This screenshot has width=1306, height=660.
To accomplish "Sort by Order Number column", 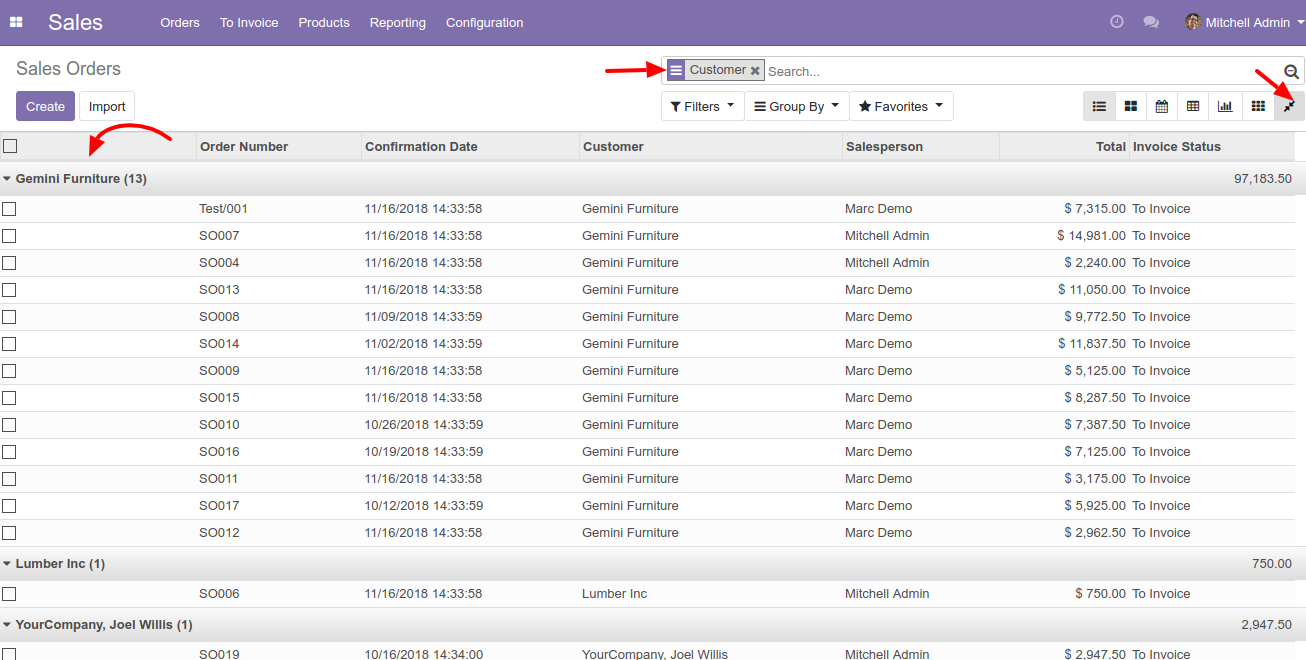I will point(279,146).
